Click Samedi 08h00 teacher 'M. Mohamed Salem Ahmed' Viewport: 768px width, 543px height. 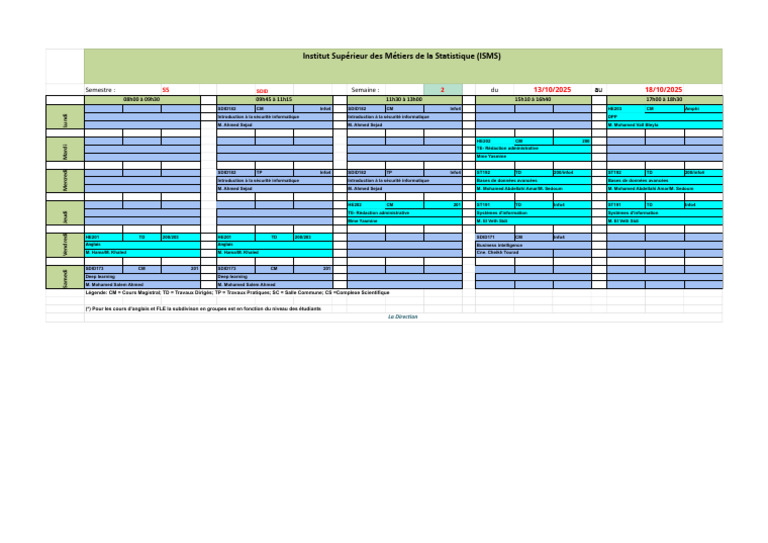(142, 284)
